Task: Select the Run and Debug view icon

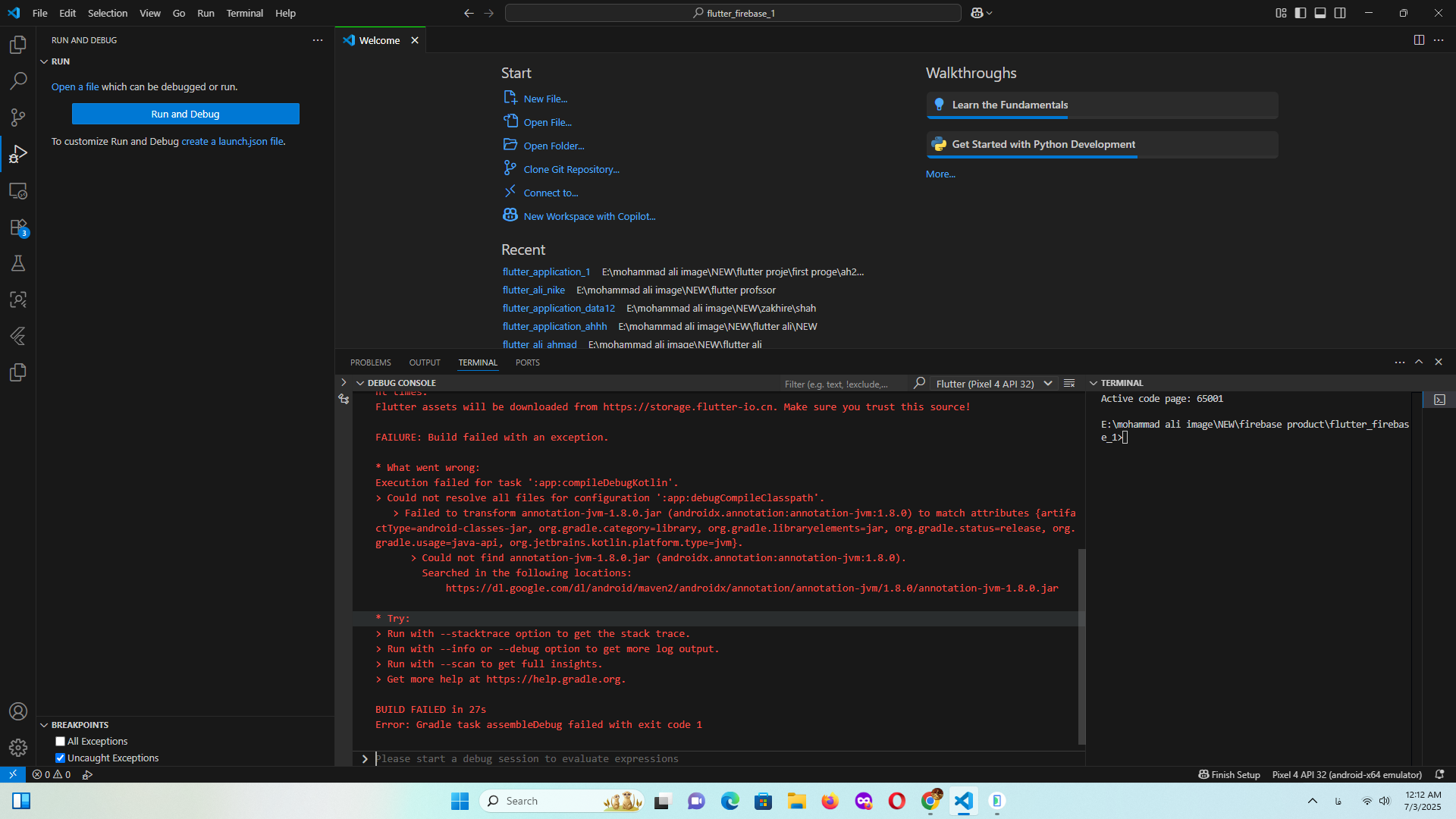Action: click(18, 155)
